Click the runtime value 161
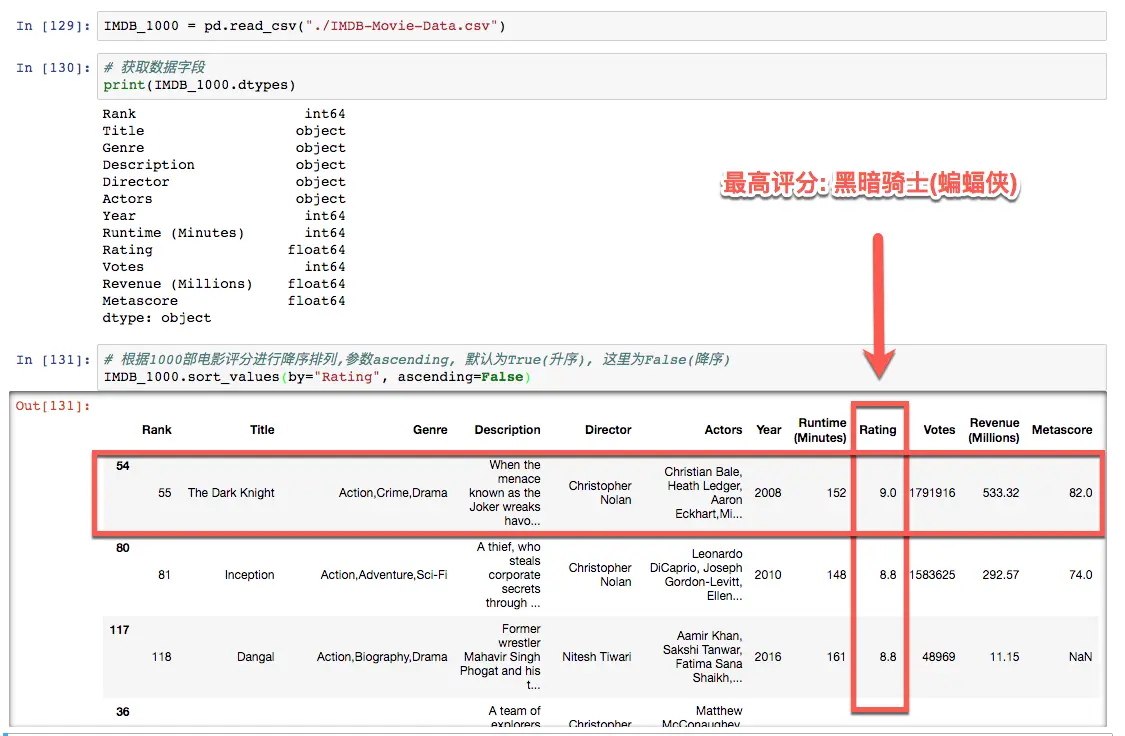Image resolution: width=1125 pixels, height=736 pixels. coord(837,656)
